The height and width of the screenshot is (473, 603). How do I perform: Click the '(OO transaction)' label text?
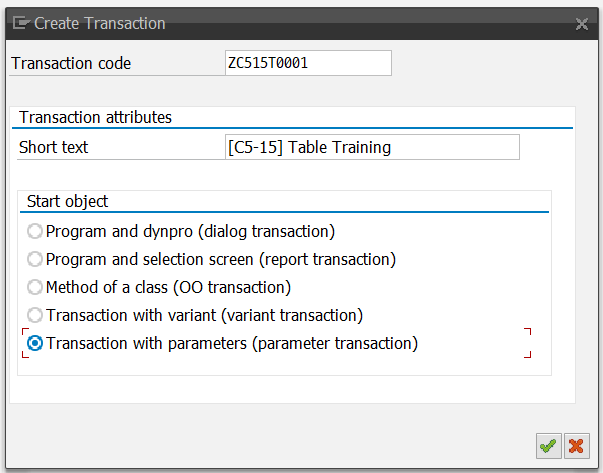[232, 288]
